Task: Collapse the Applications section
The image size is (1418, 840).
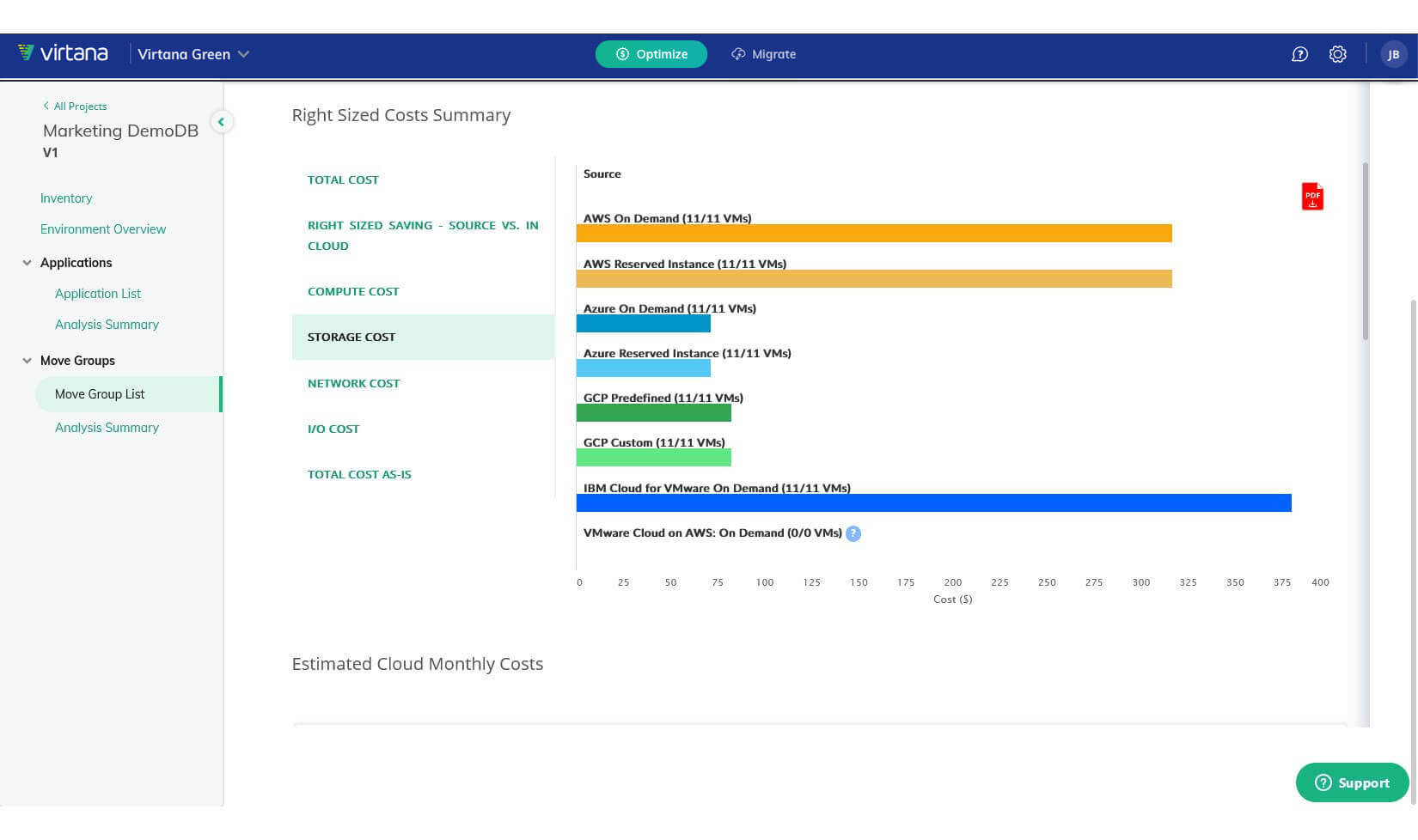Action: coord(27,263)
